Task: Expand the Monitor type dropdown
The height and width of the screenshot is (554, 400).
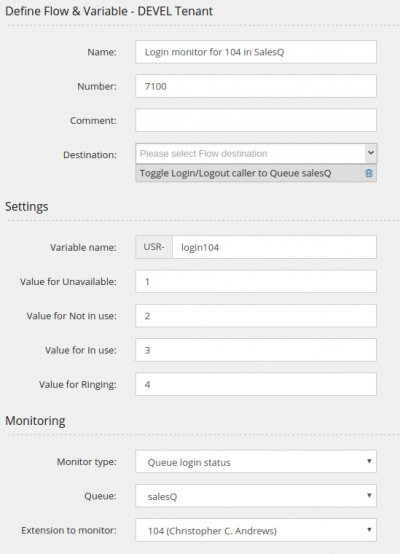Action: (x=256, y=461)
